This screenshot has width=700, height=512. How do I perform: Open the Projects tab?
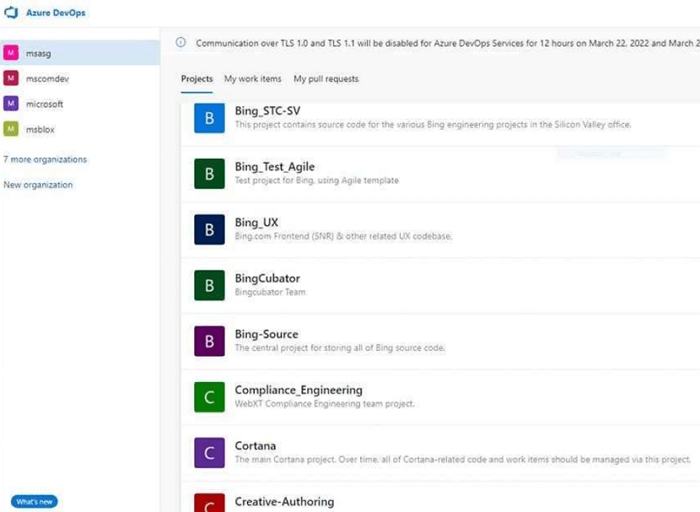(x=197, y=79)
